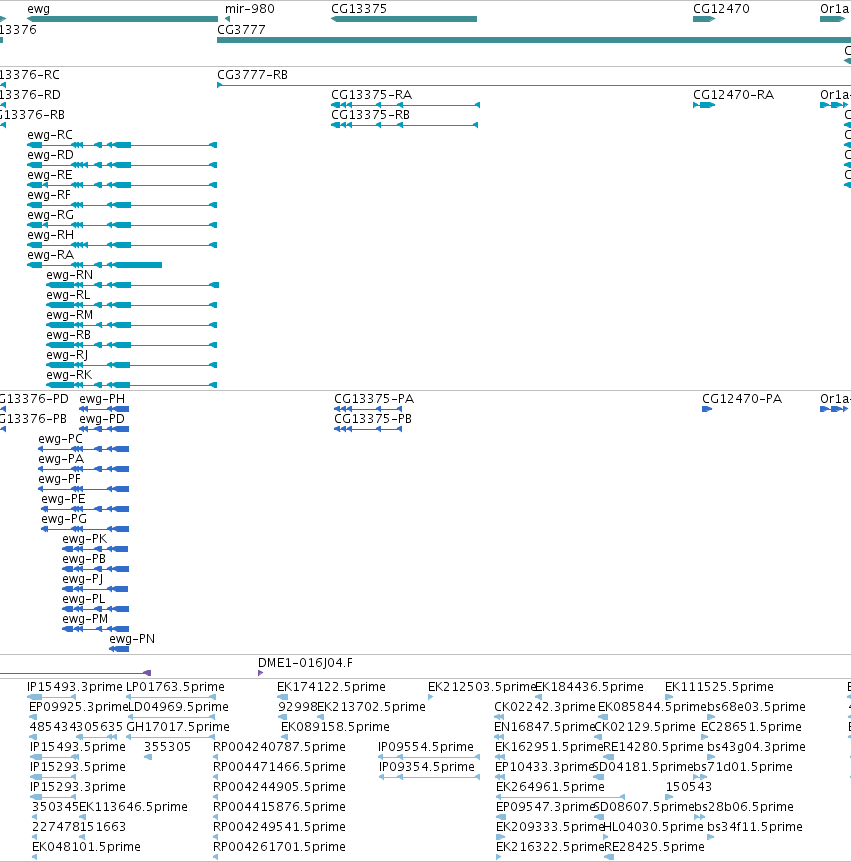Click EST GH17017.5prime
The image size is (851, 862).
pyautogui.click(x=171, y=737)
